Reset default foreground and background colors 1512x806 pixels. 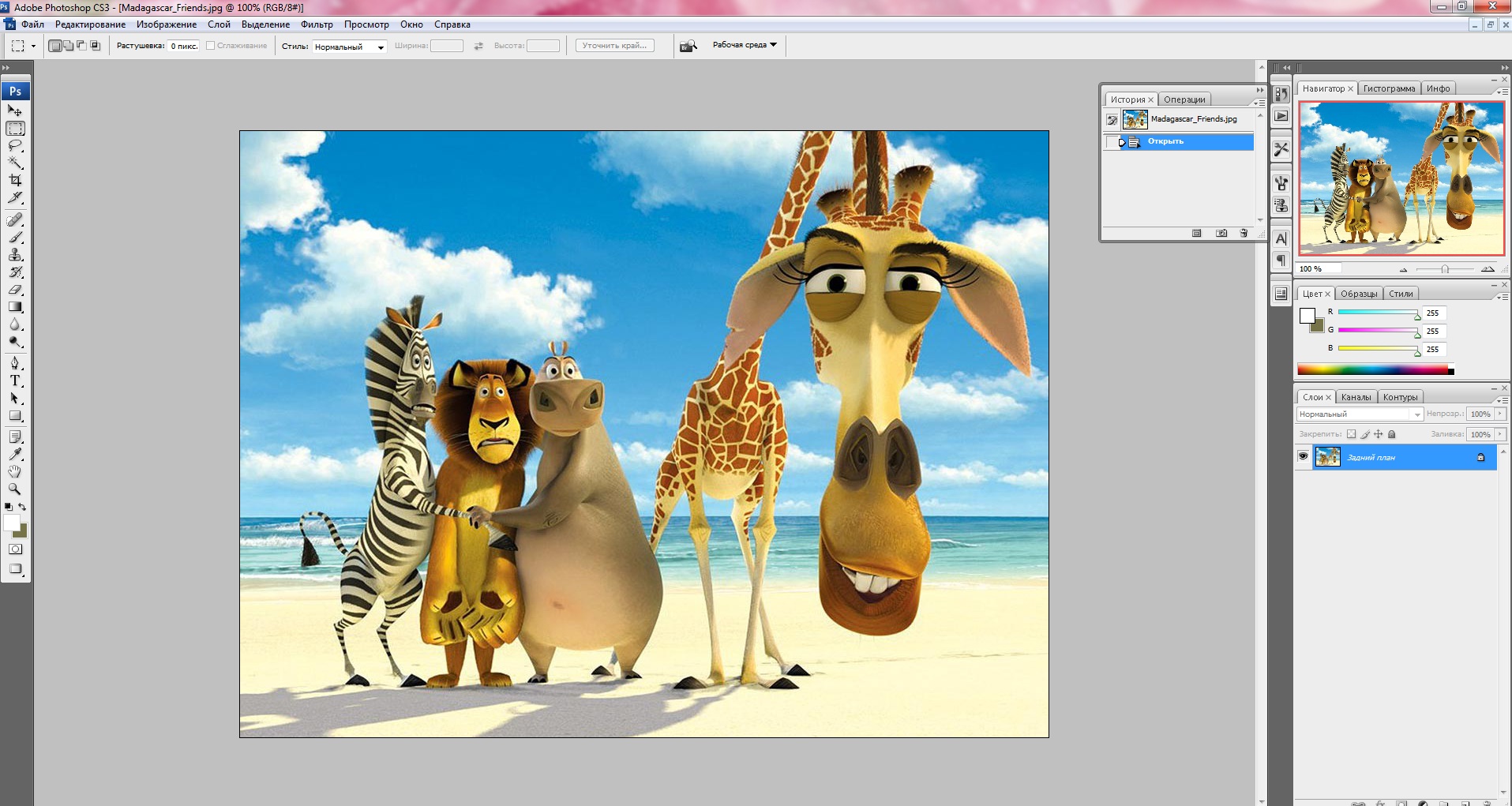click(x=8, y=507)
